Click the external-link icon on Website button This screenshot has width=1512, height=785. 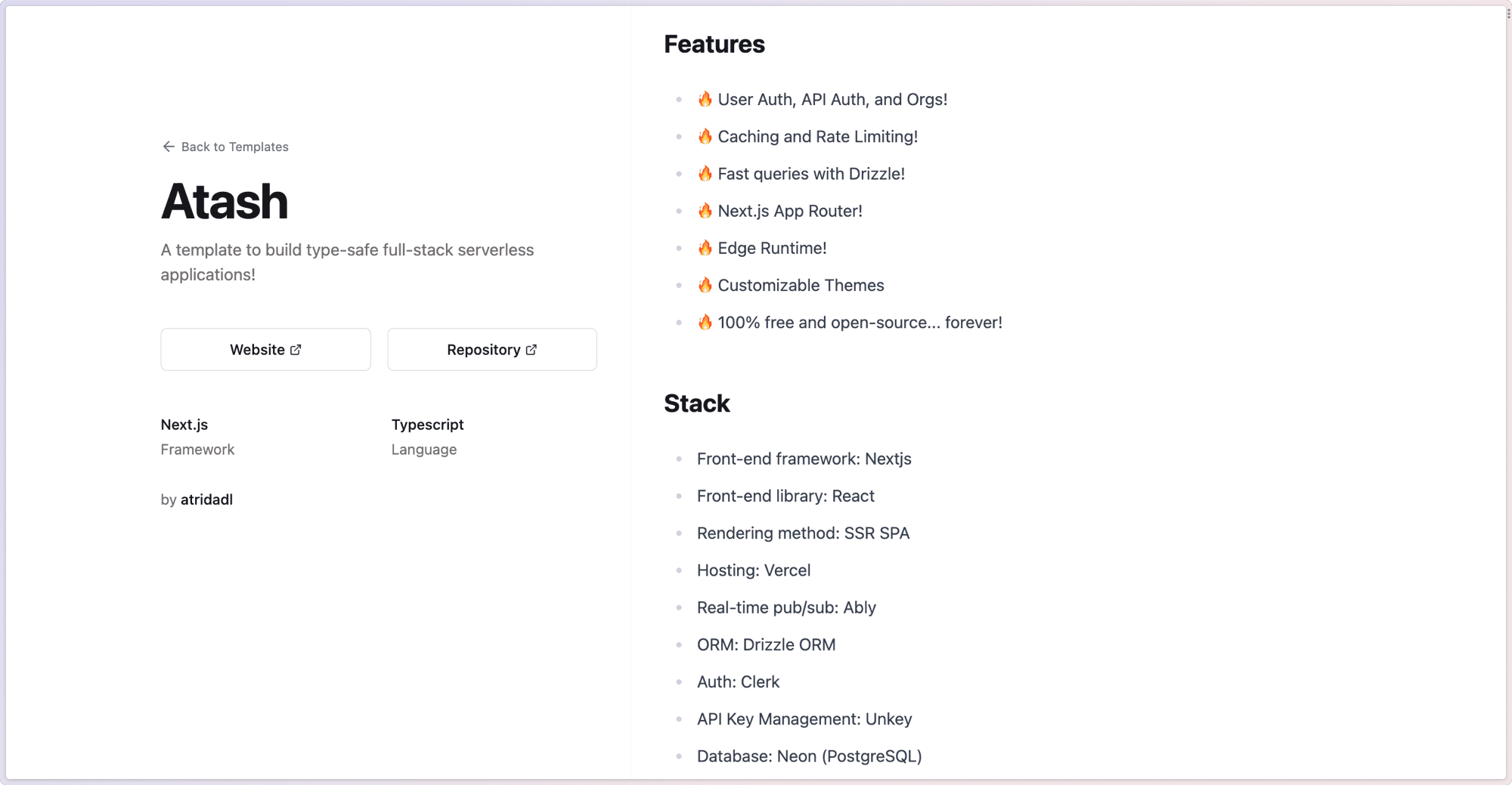(x=296, y=350)
